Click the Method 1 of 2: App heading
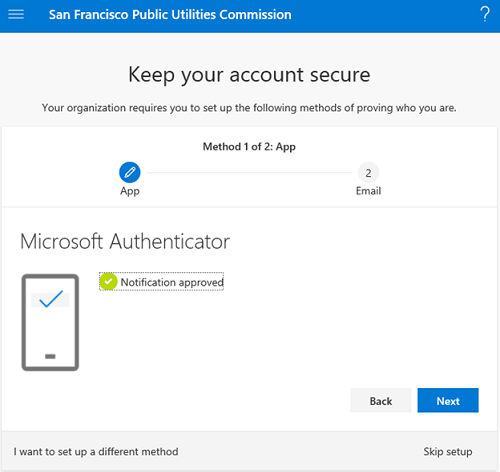Image resolution: width=500 pixels, height=472 pixels. (x=249, y=147)
